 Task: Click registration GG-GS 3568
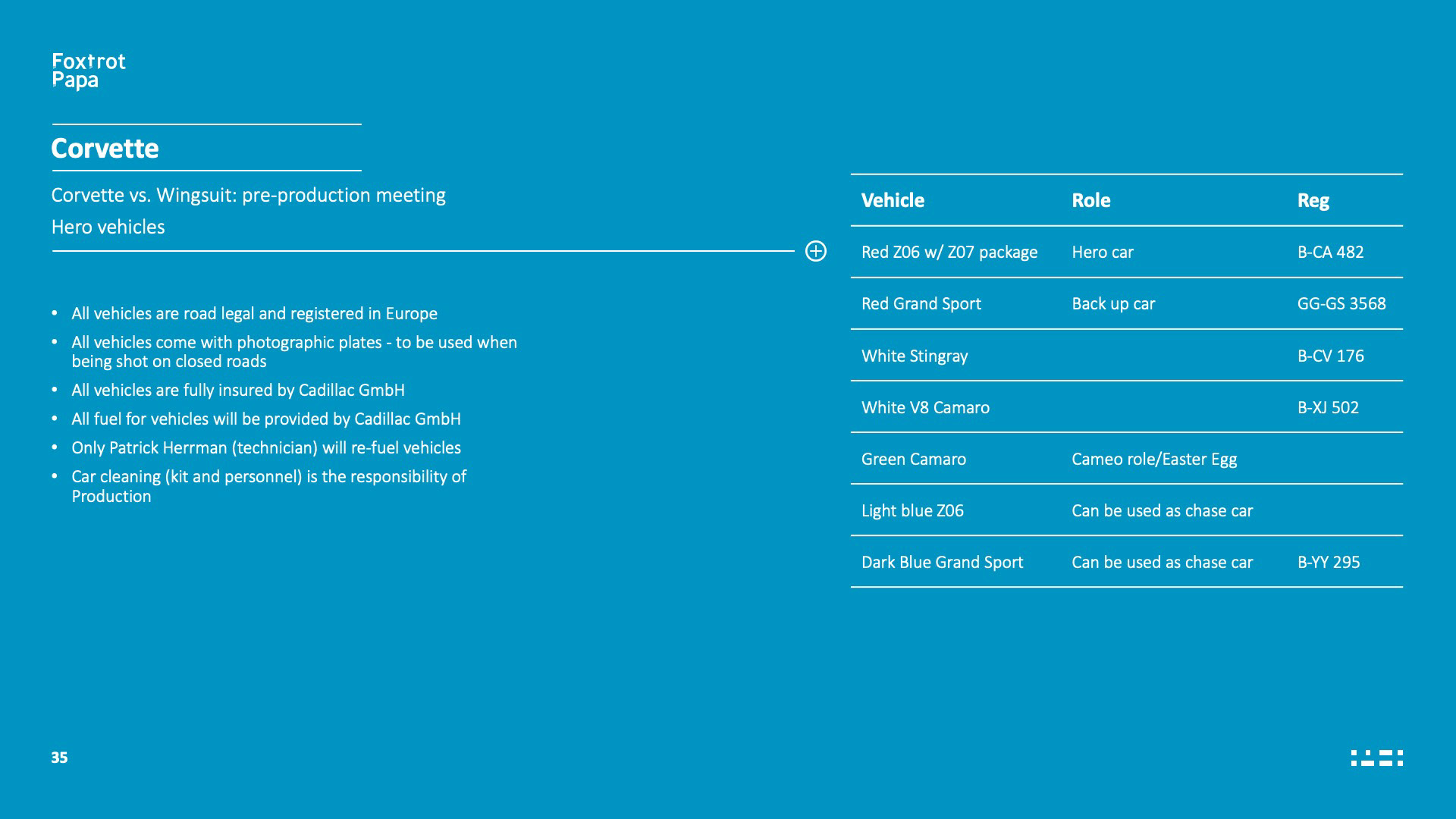pos(1341,303)
